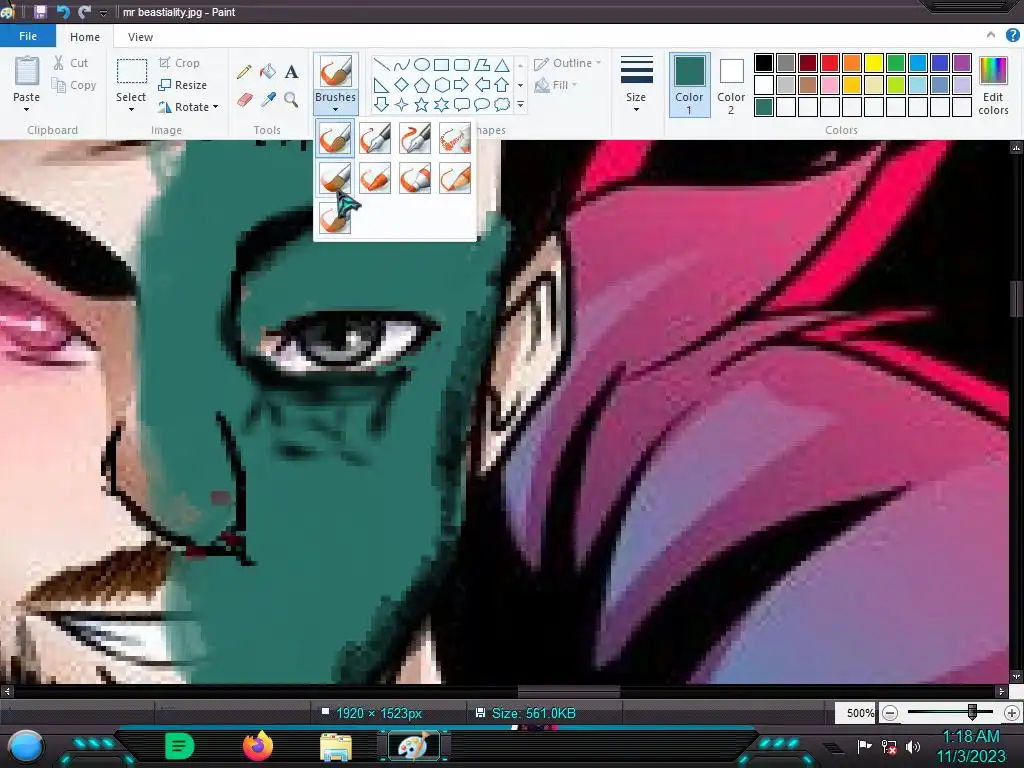Select the Pencil tool
This screenshot has height=768, width=1024.
[x=244, y=72]
